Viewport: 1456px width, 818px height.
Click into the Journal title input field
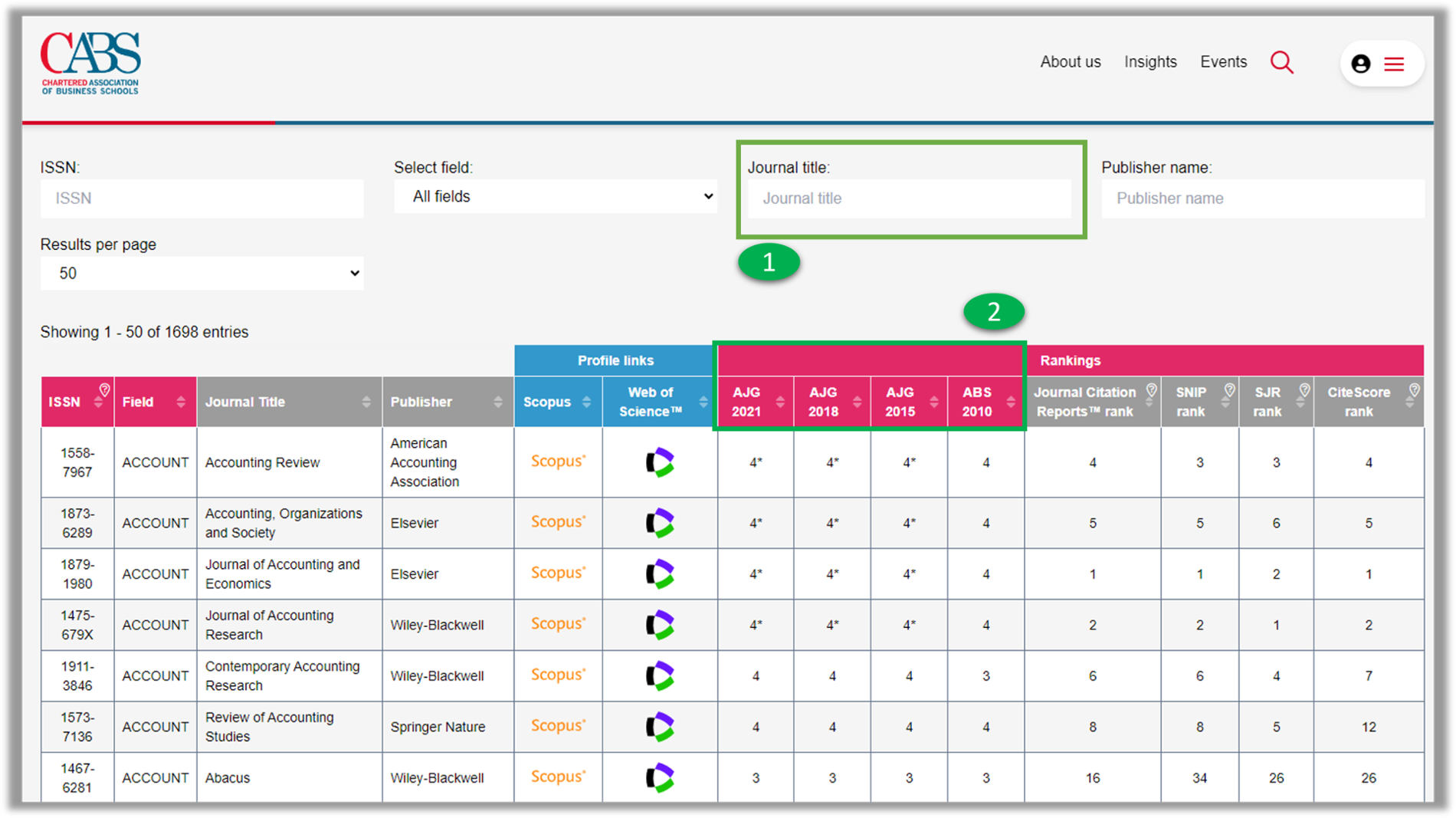point(909,199)
